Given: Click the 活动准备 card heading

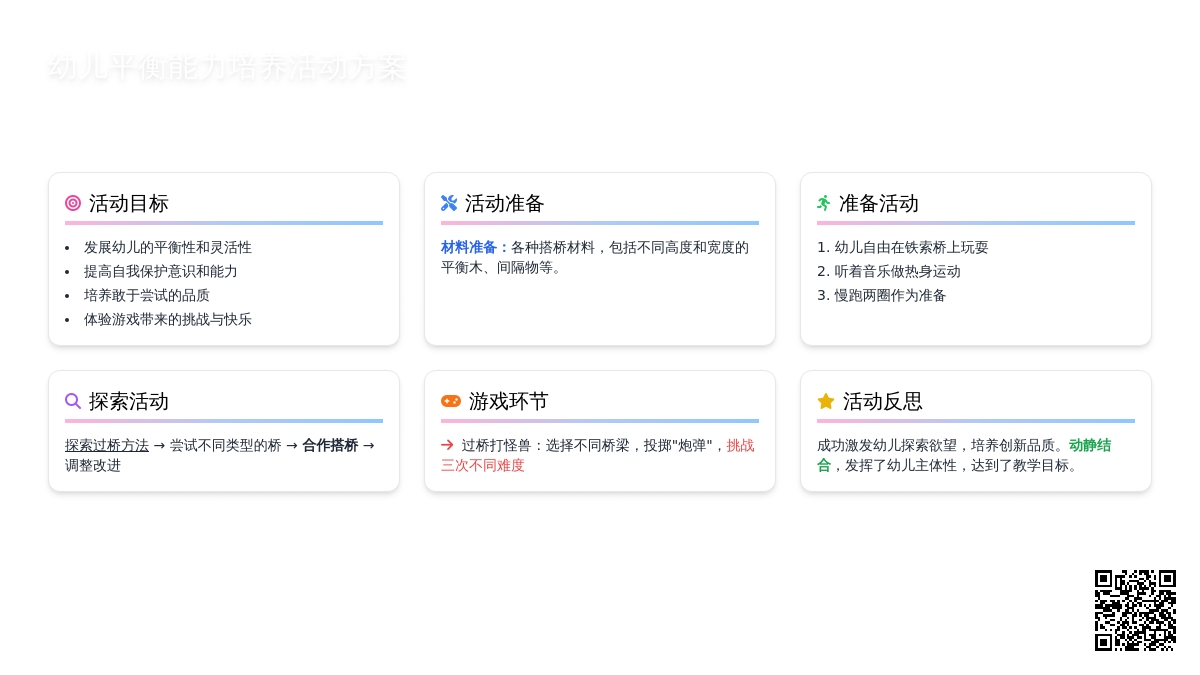Looking at the screenshot, I should [x=505, y=203].
